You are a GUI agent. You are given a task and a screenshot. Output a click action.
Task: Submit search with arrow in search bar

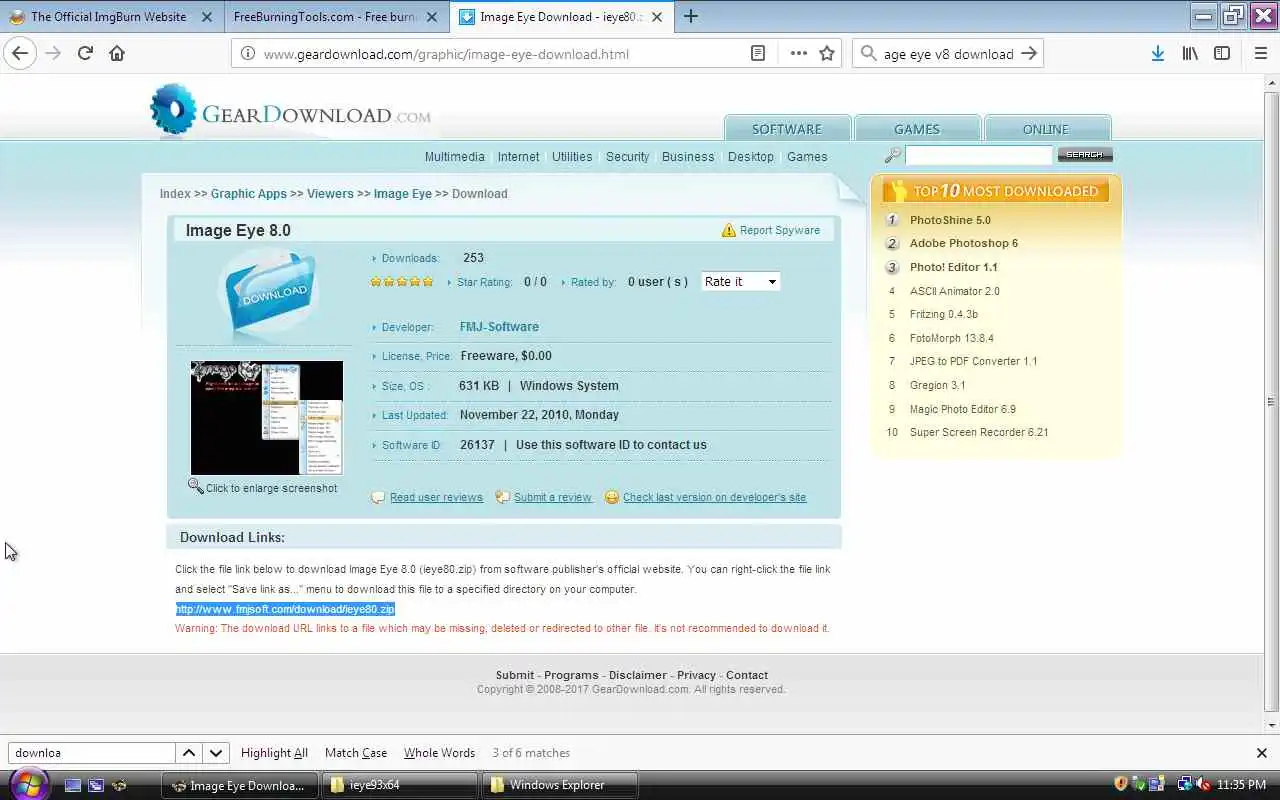1029,54
